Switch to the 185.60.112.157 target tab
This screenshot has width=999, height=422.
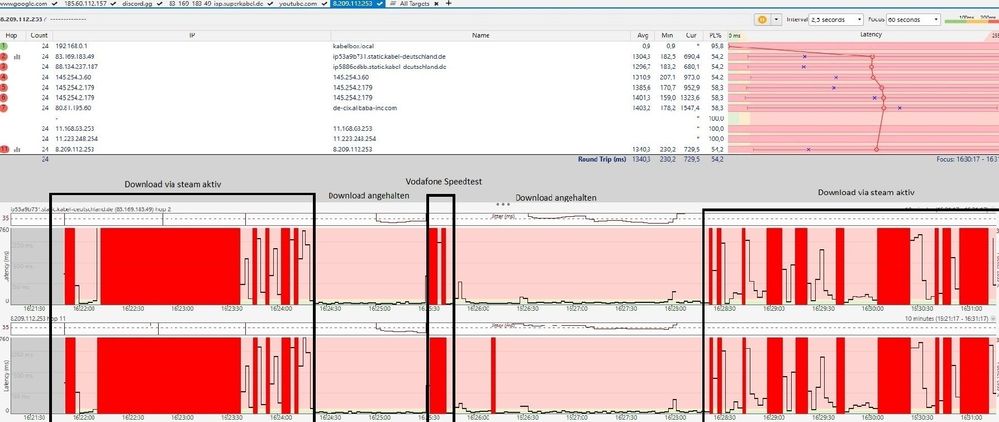coord(86,4)
